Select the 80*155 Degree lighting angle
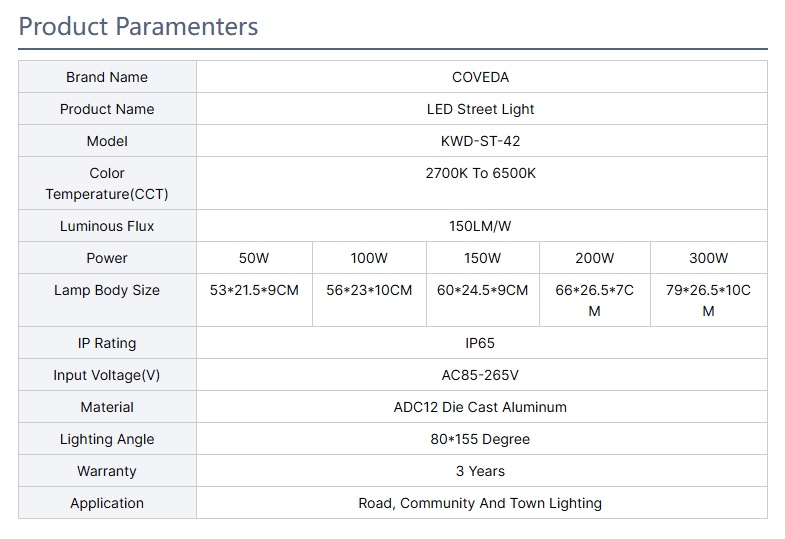 [x=480, y=439]
